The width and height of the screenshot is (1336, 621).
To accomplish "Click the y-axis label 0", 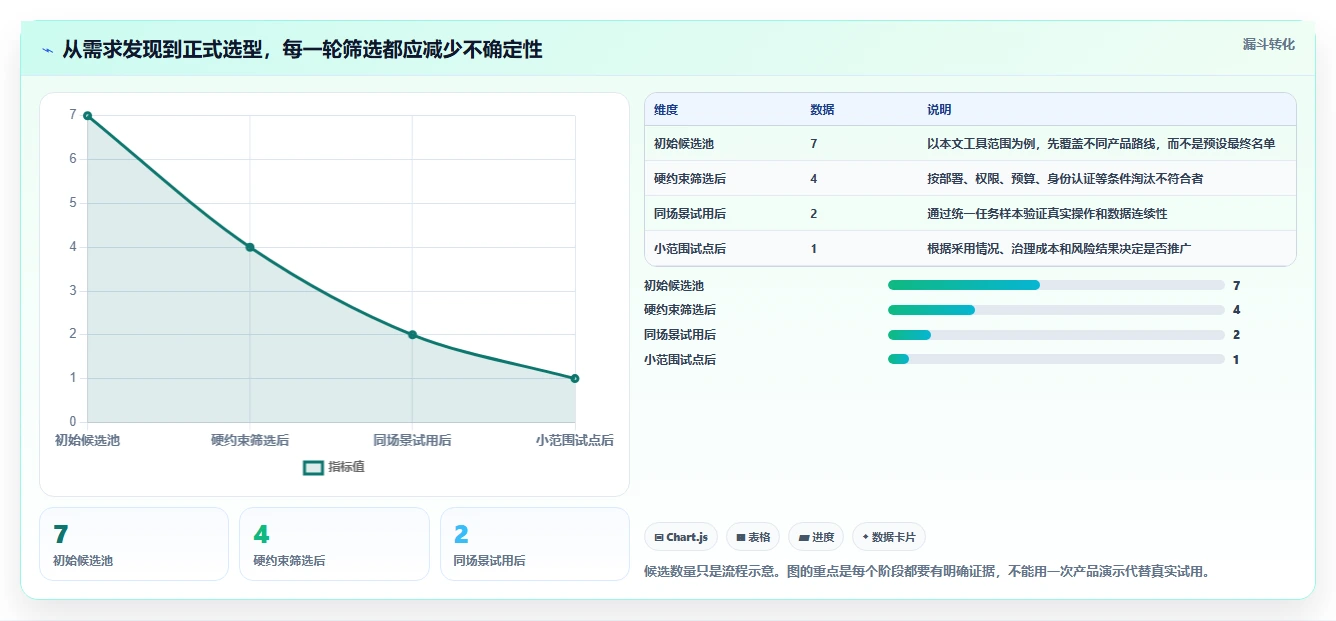I will 72,422.
